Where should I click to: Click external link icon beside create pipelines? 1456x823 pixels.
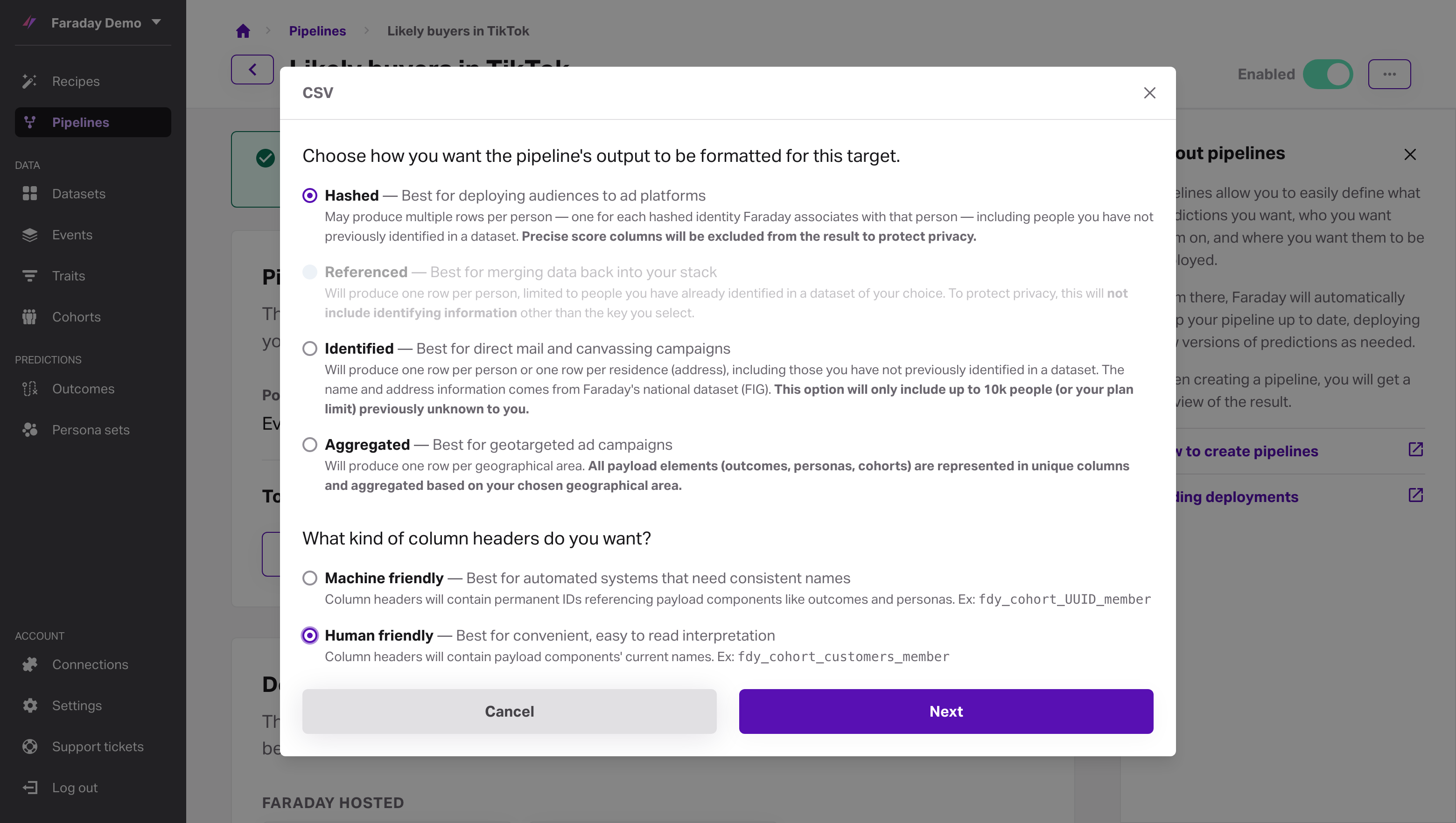click(x=1415, y=449)
